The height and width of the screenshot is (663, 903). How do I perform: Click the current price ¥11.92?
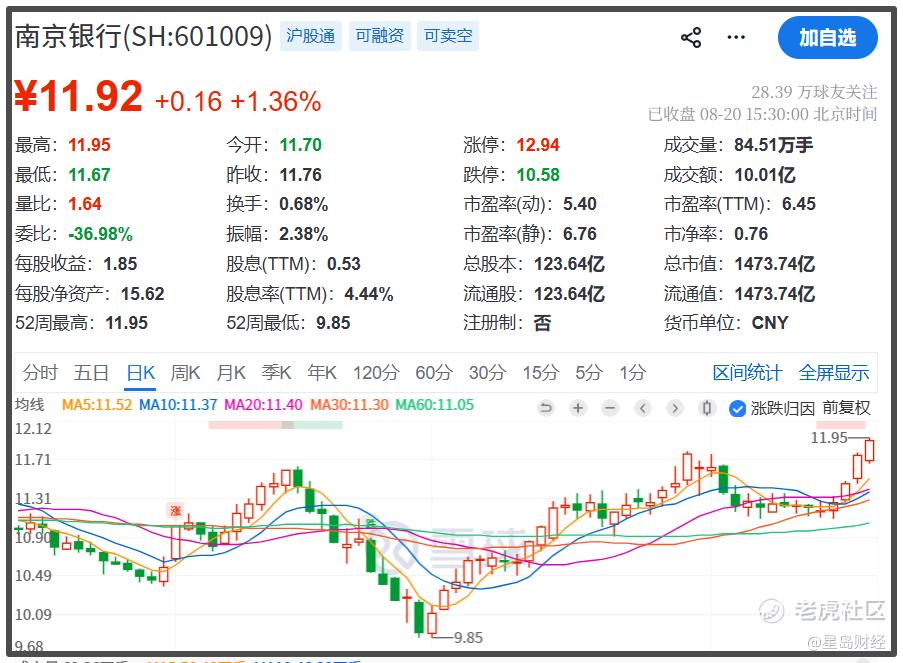pos(78,96)
